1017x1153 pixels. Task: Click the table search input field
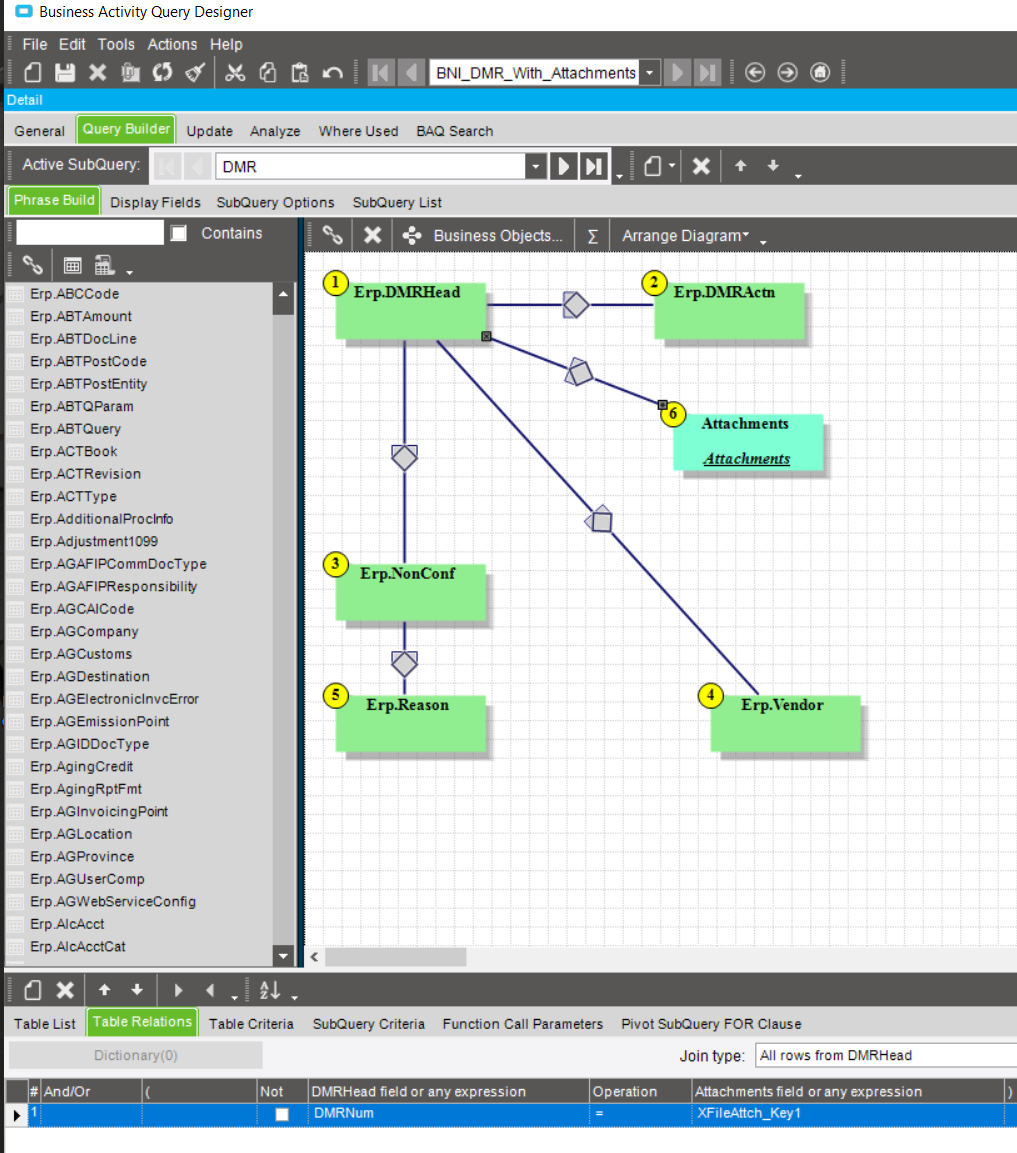click(x=90, y=233)
